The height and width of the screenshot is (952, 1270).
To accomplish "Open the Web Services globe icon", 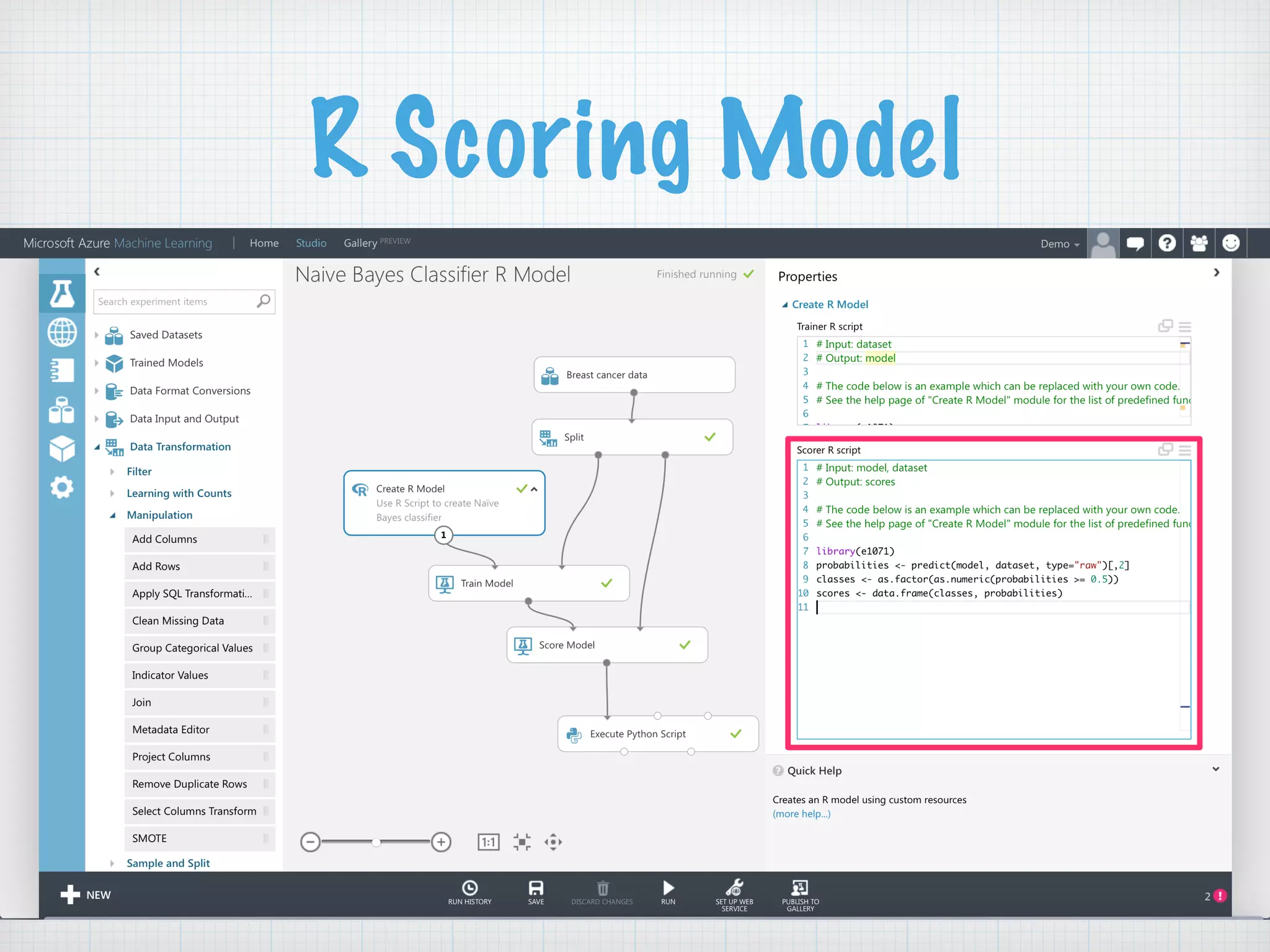I will [62, 332].
